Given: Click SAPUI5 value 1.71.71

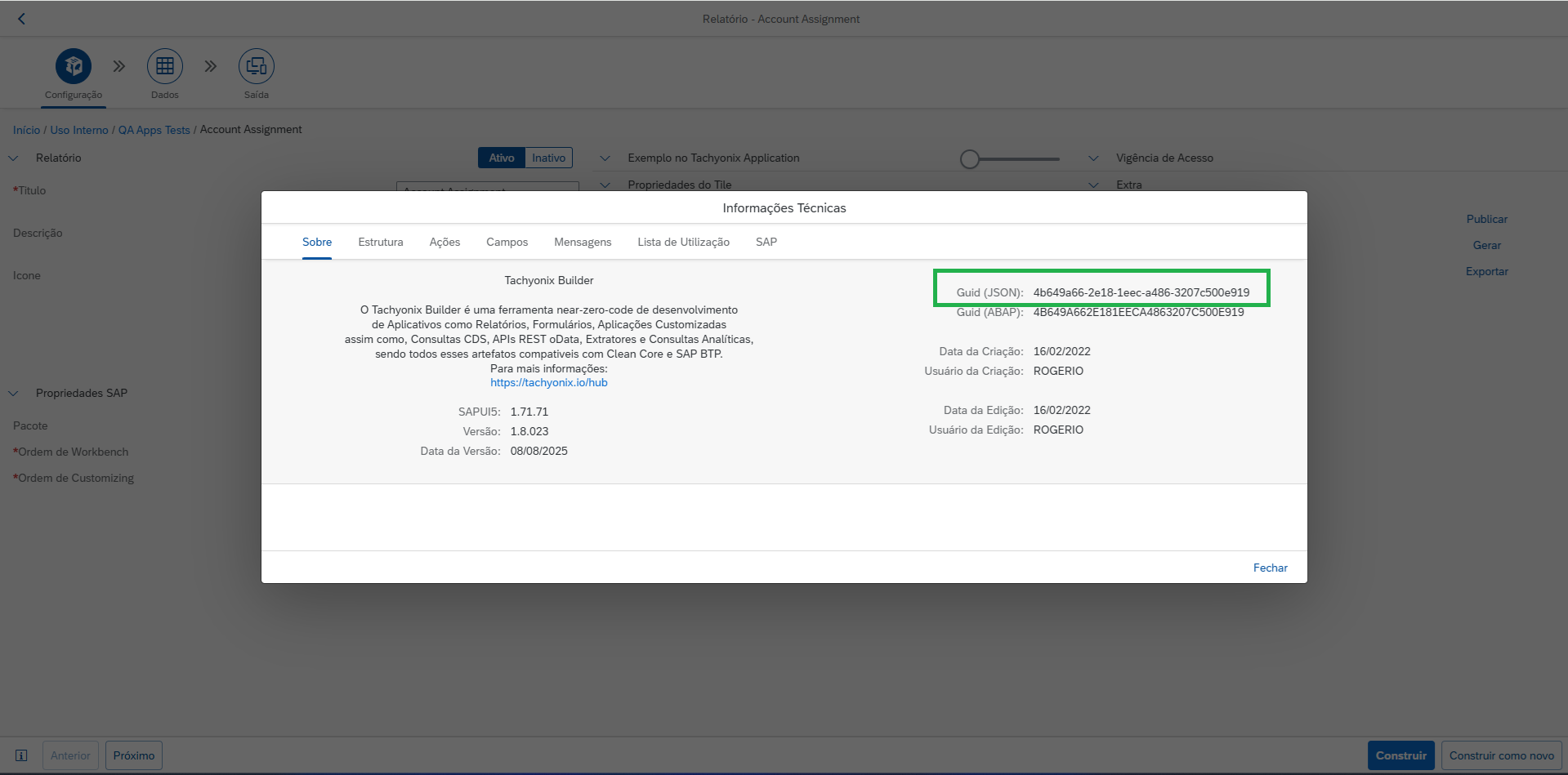Looking at the screenshot, I should click(529, 412).
